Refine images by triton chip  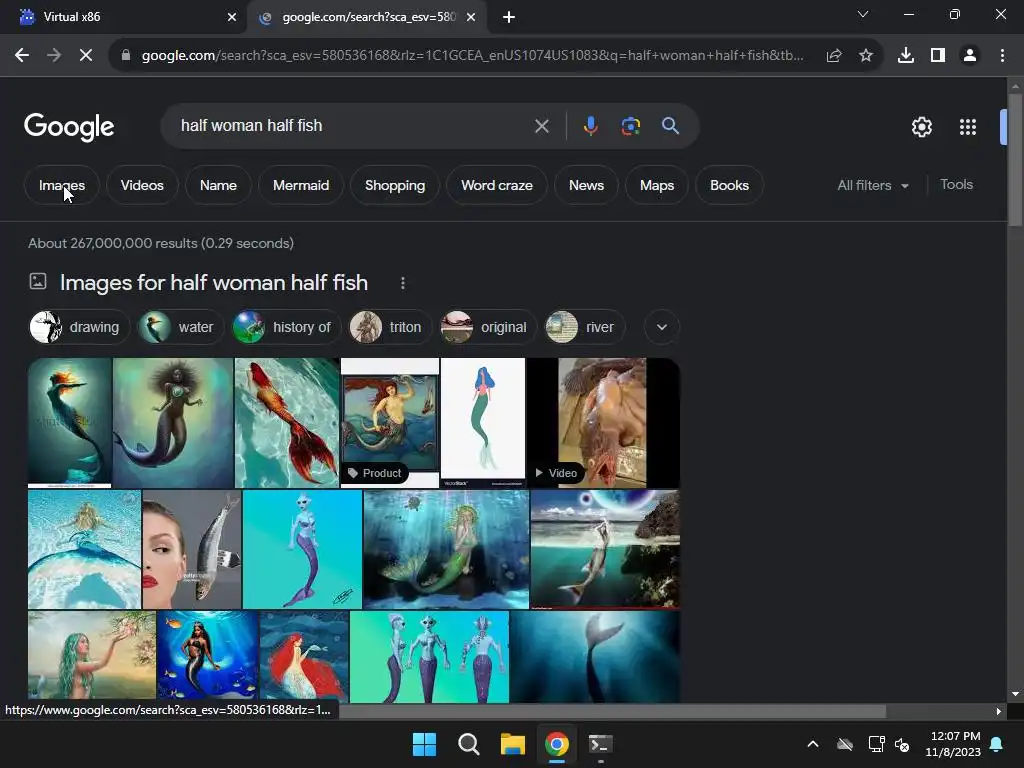tap(390, 327)
